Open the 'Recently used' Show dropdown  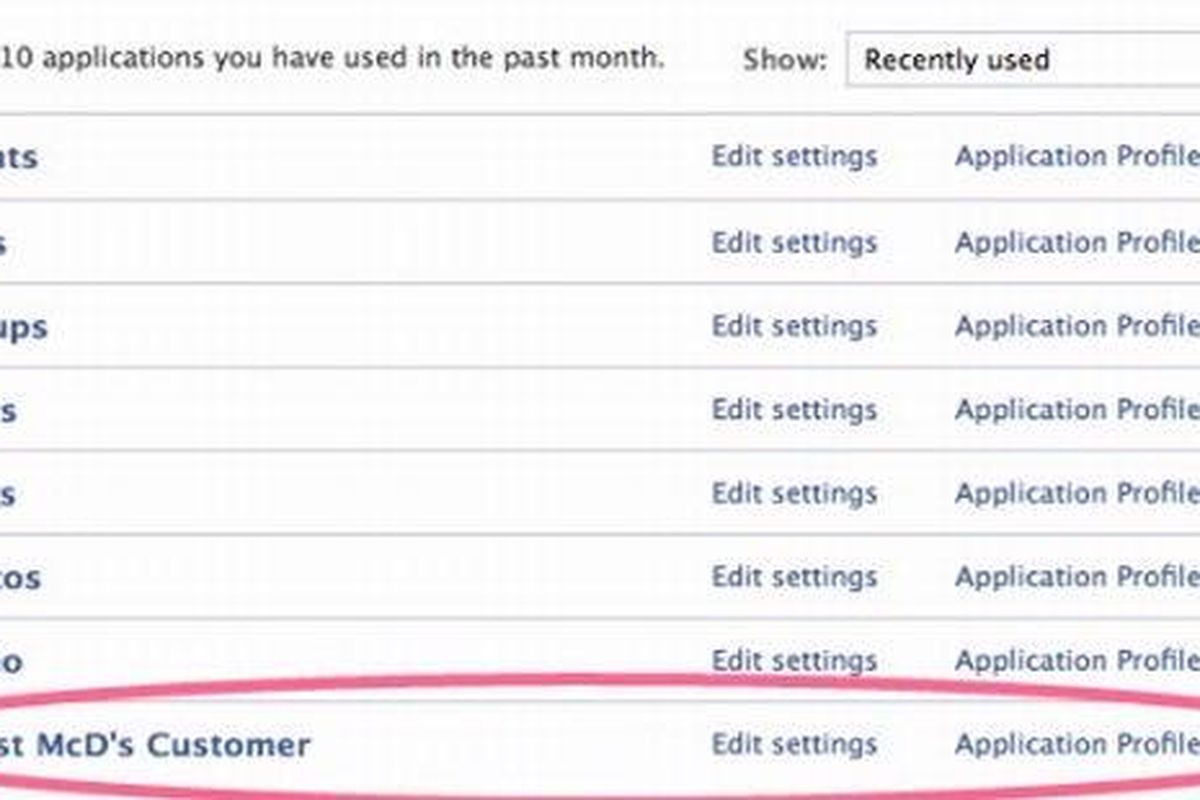[1020, 60]
